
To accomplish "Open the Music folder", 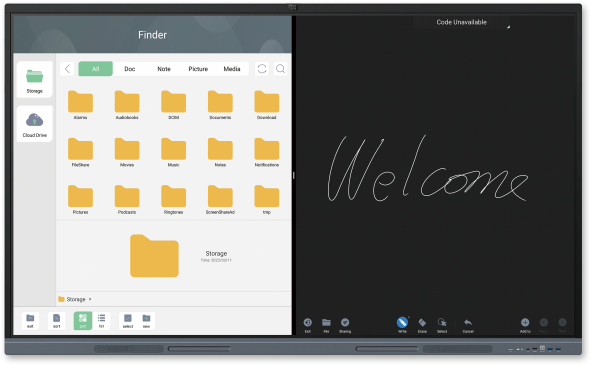I will [x=173, y=152].
